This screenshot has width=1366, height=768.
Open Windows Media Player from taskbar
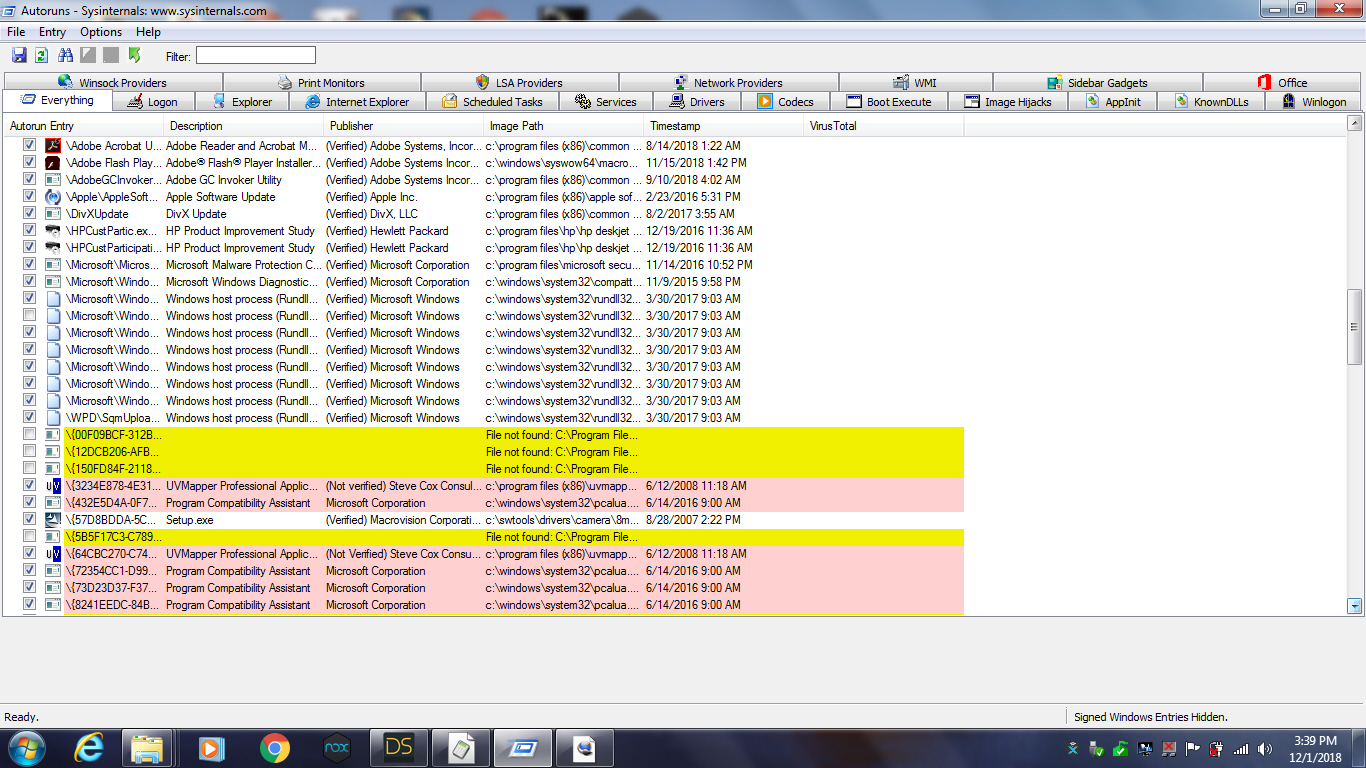click(x=211, y=748)
